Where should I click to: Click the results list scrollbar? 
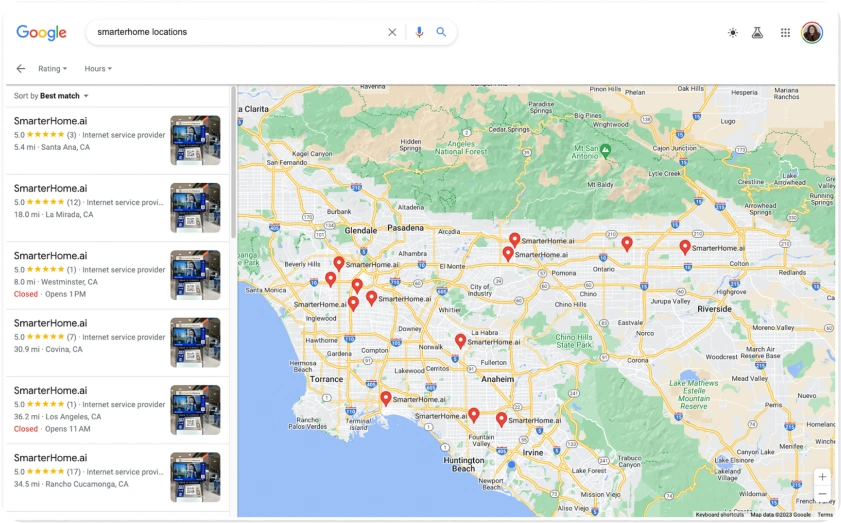tap(233, 160)
